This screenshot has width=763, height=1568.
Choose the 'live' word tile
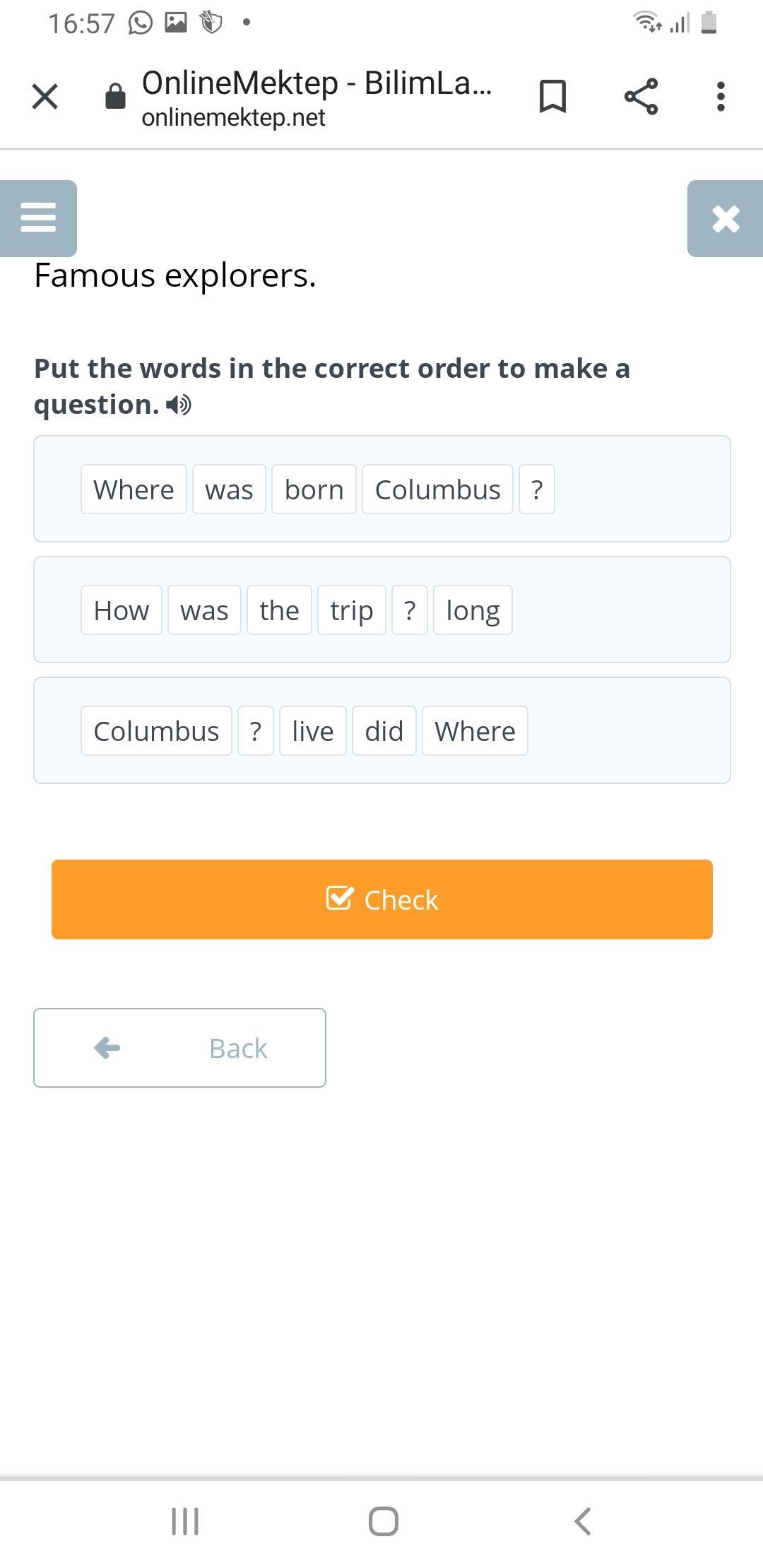(312, 731)
